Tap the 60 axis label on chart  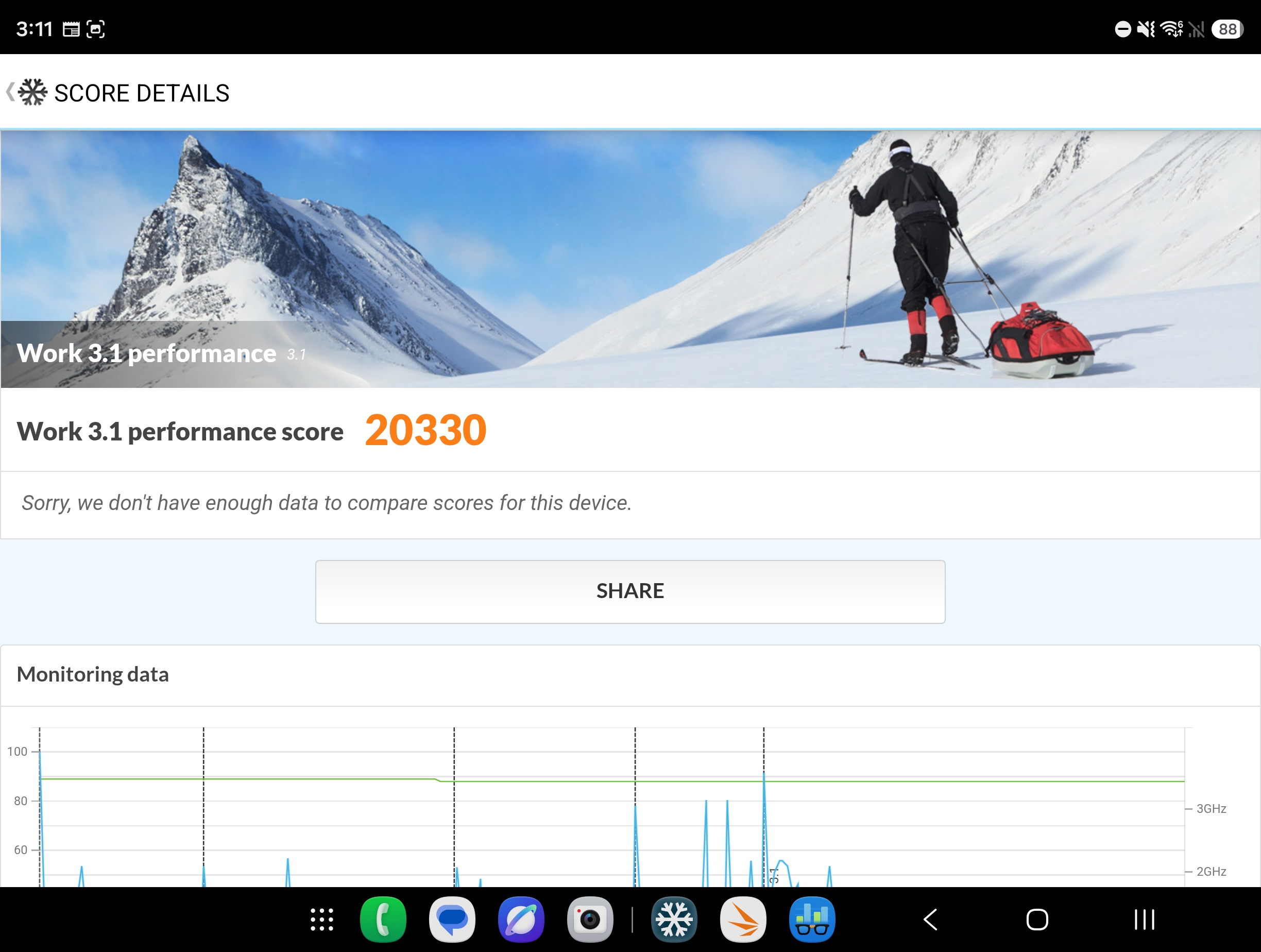coord(21,850)
